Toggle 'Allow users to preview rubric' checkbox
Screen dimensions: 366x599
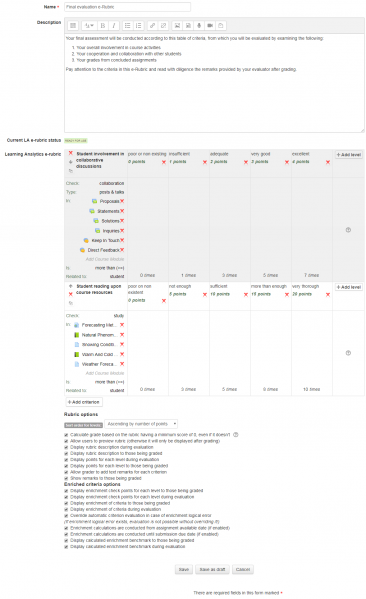[x=66, y=441]
